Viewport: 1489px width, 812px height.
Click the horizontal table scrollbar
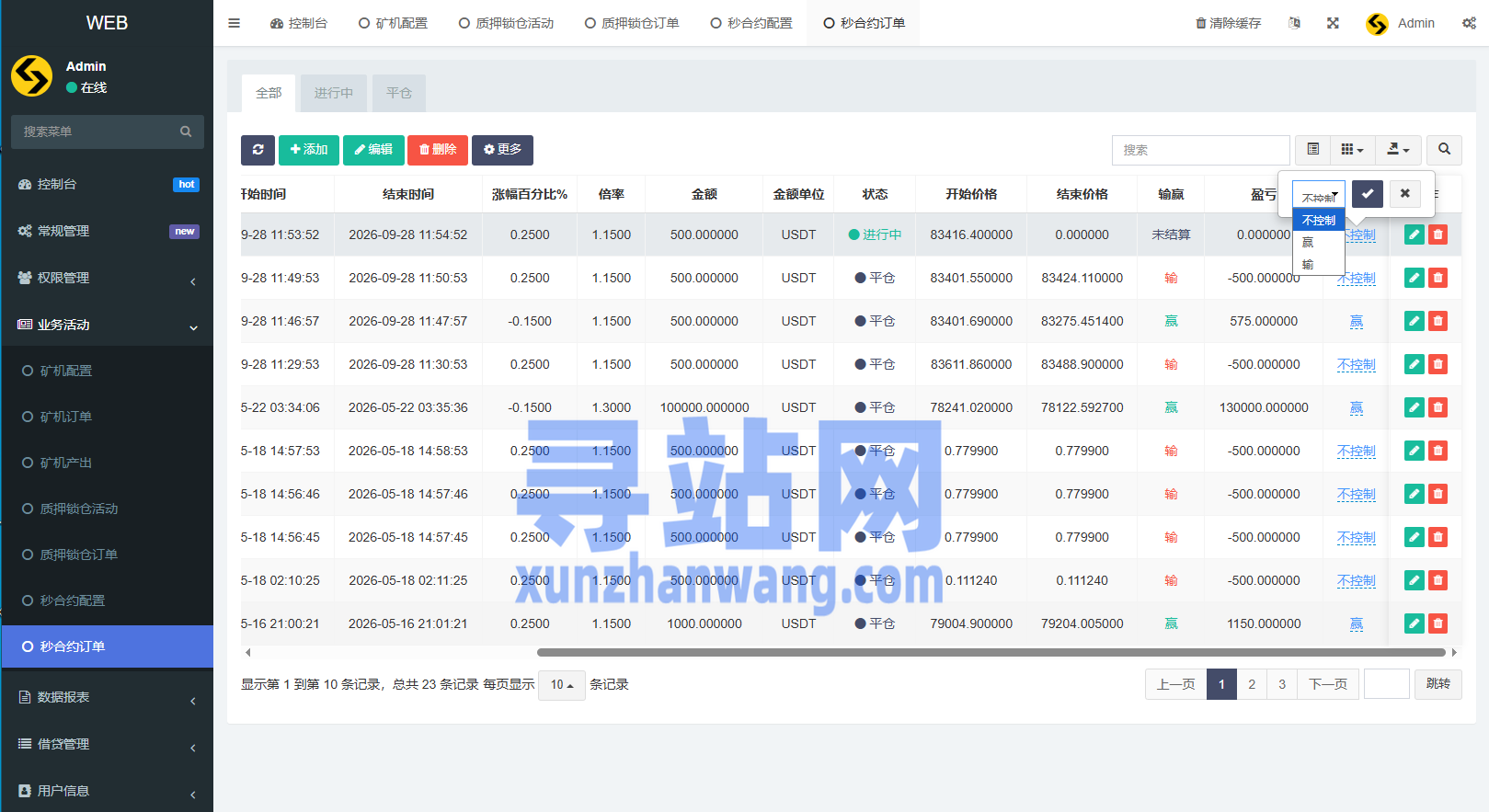(991, 652)
